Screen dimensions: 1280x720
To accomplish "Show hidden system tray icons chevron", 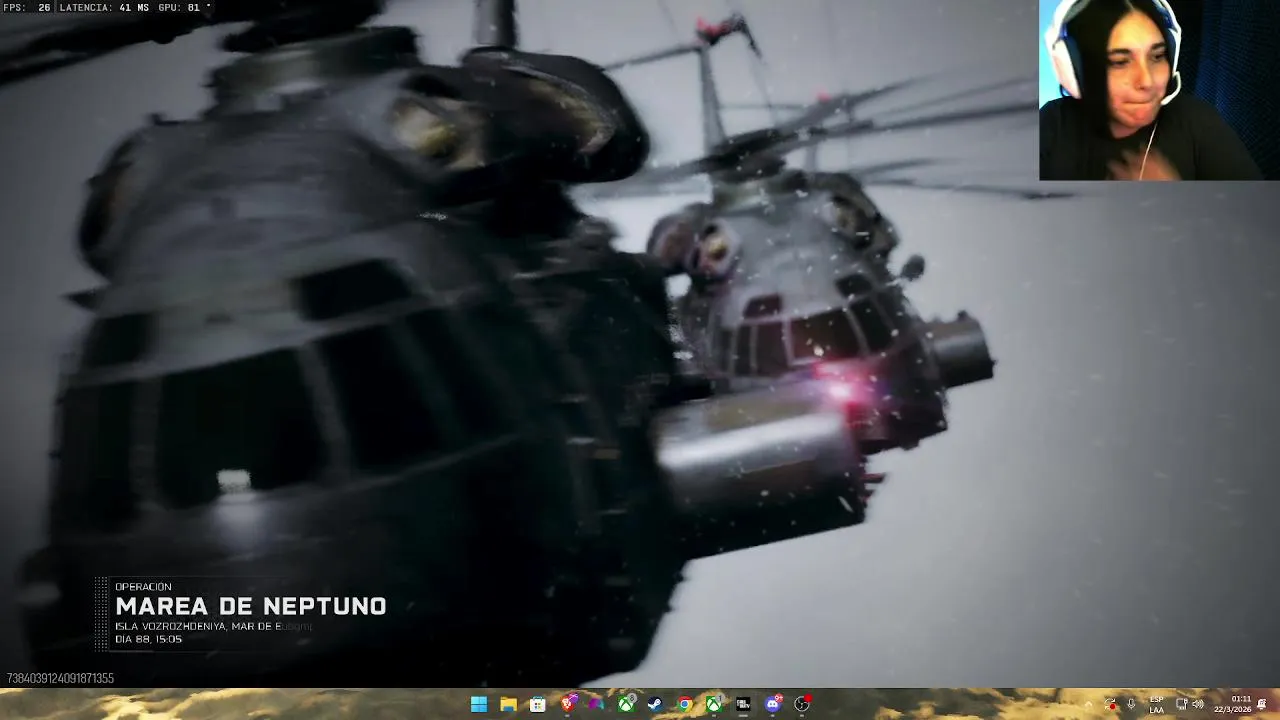I will 1089,704.
